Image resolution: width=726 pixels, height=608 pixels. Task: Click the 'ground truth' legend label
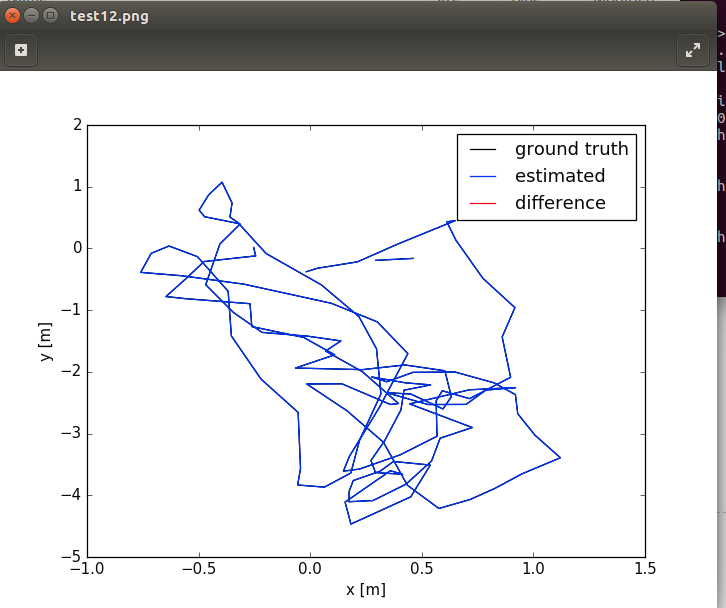(571, 150)
